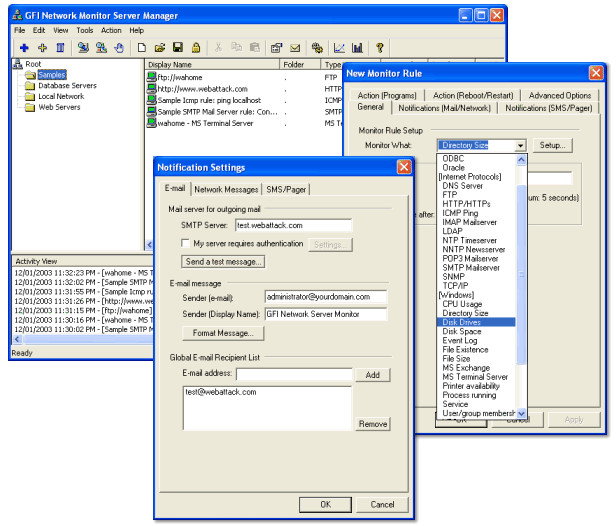Viewport: 616px width, 526px height.
Task: Open the Action menu
Action: (x=111, y=30)
